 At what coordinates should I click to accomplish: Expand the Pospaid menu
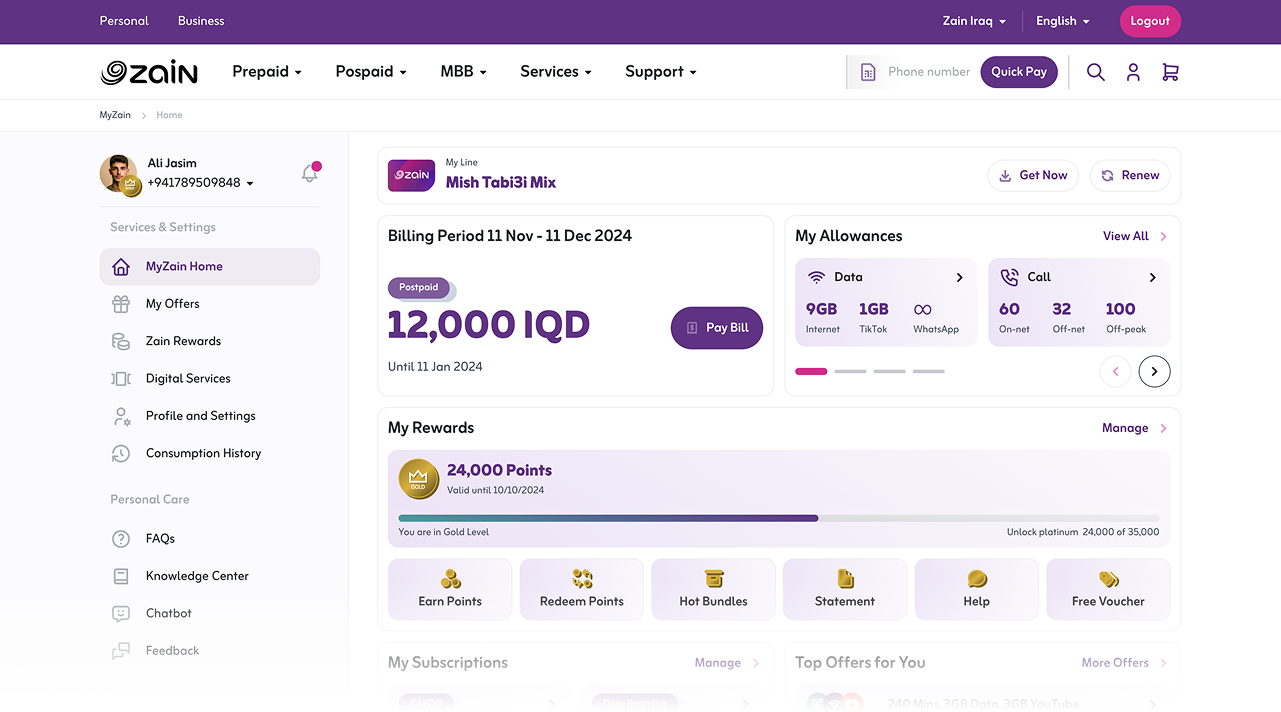371,72
